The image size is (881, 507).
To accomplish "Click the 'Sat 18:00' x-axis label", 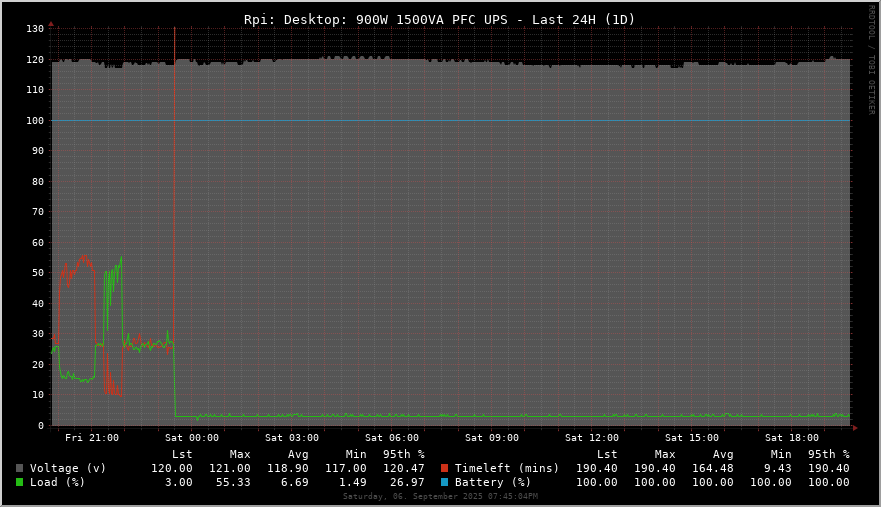I will (792, 438).
